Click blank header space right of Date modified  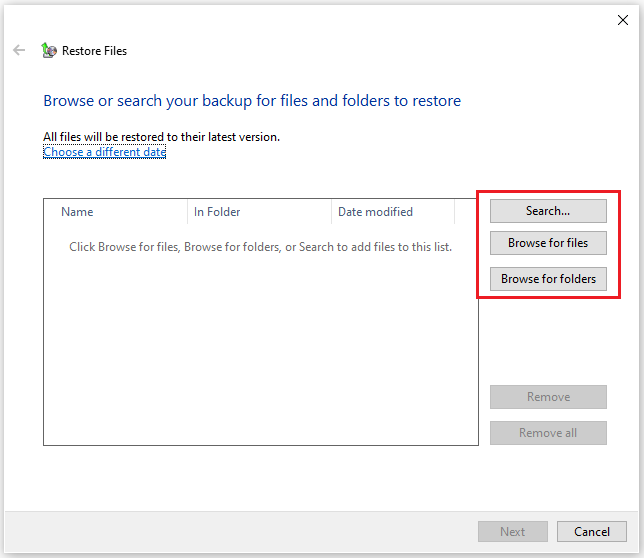click(466, 212)
